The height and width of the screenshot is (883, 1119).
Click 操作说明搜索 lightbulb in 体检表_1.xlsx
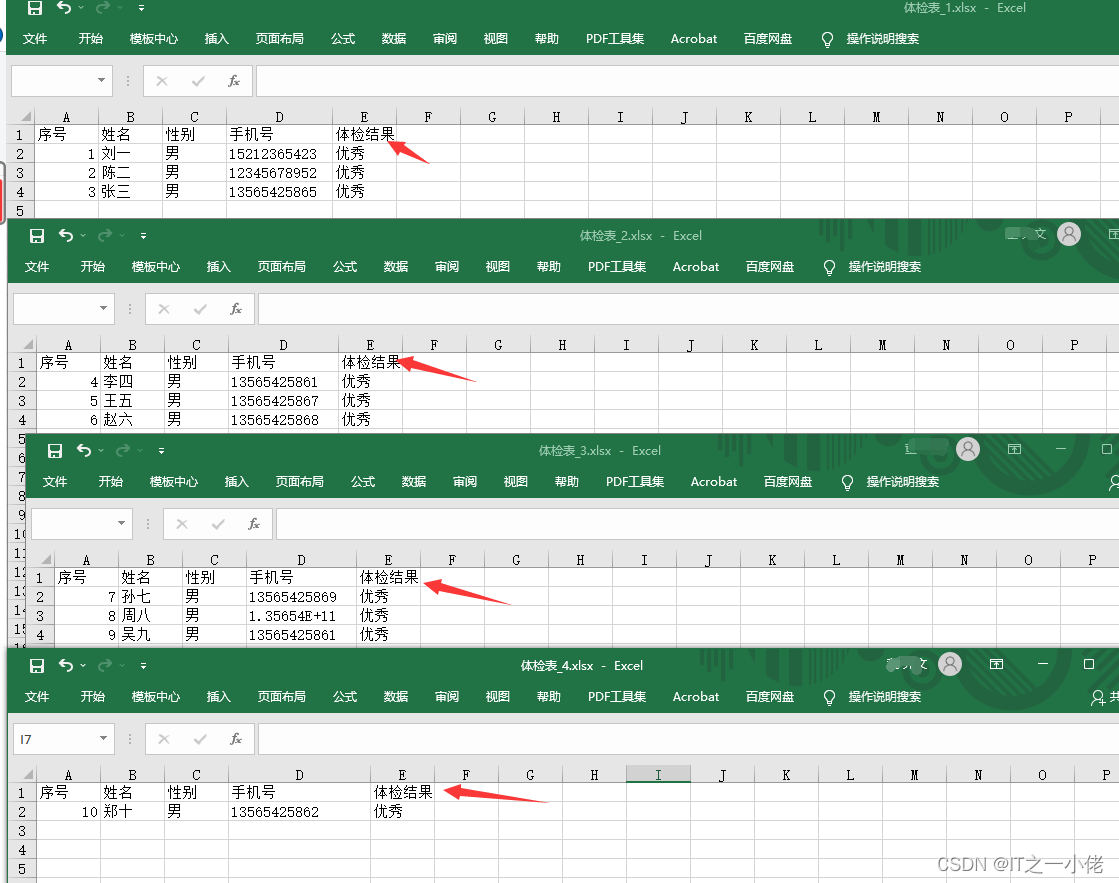(827, 39)
